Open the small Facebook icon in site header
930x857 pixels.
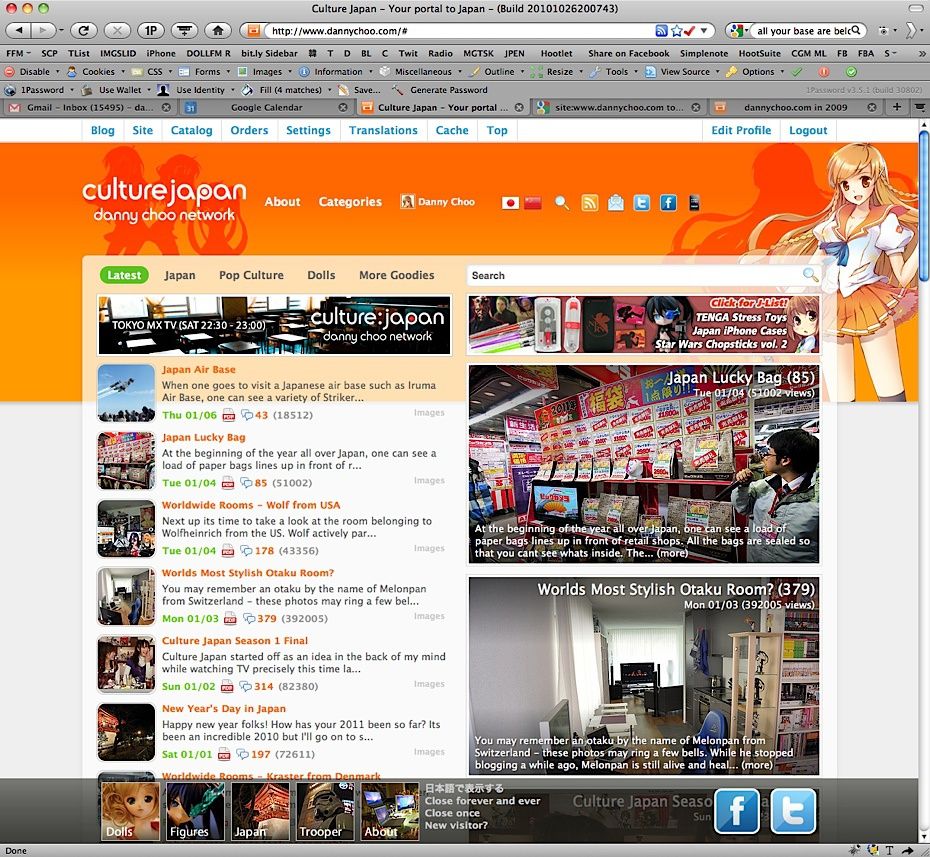(668, 203)
